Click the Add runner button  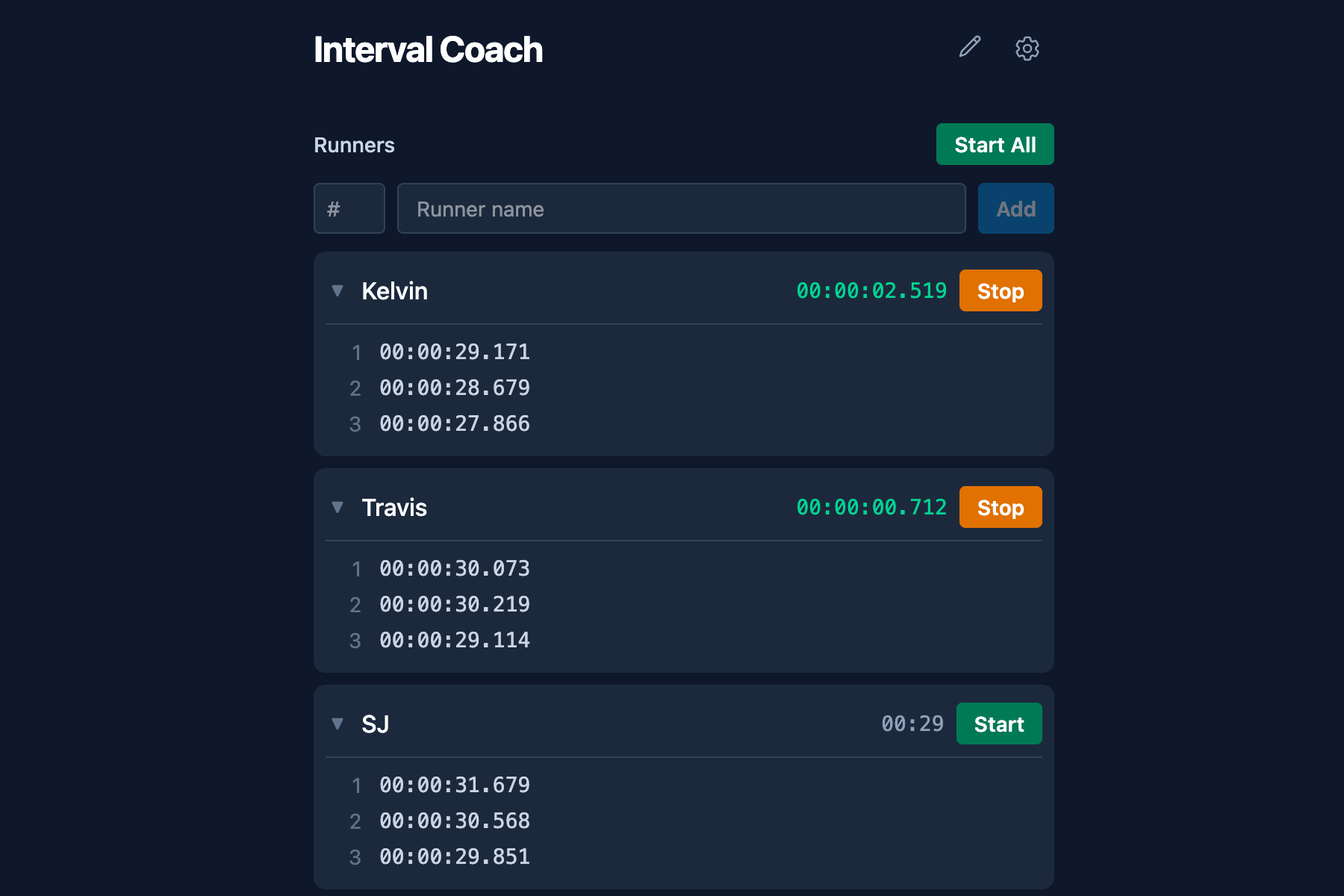(1016, 208)
